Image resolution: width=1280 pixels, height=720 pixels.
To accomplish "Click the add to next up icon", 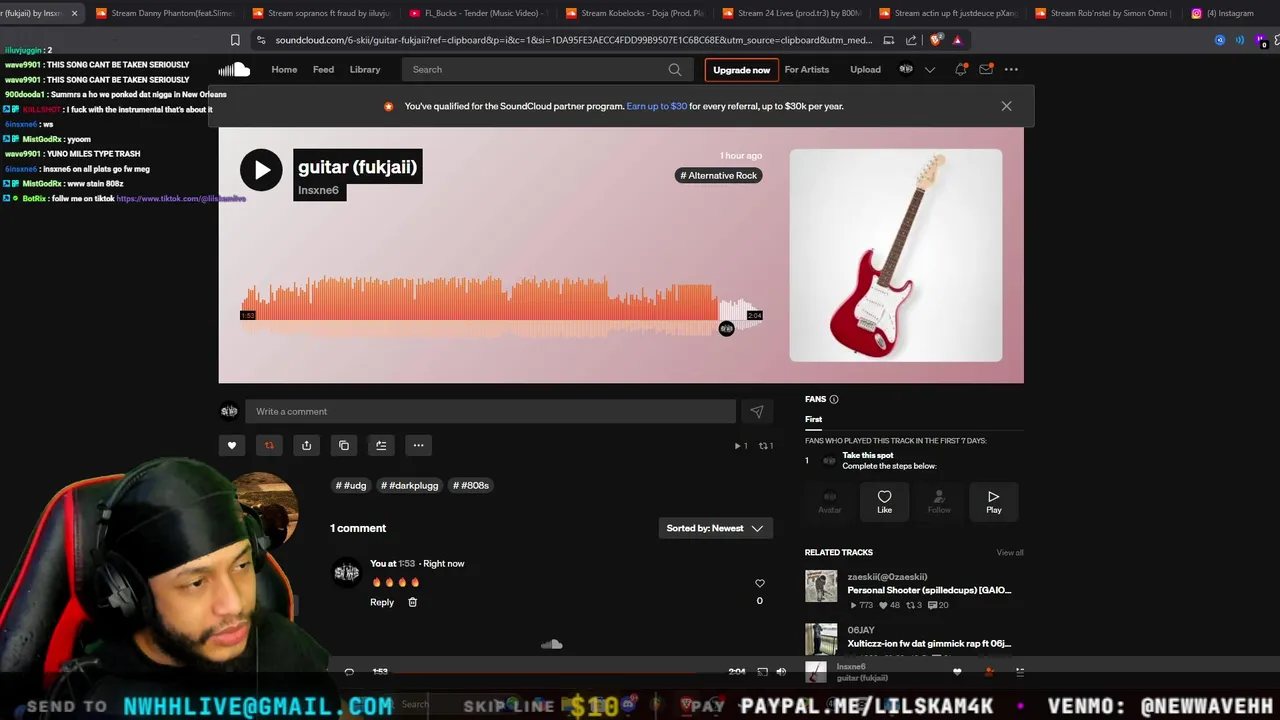I will pos(381,445).
